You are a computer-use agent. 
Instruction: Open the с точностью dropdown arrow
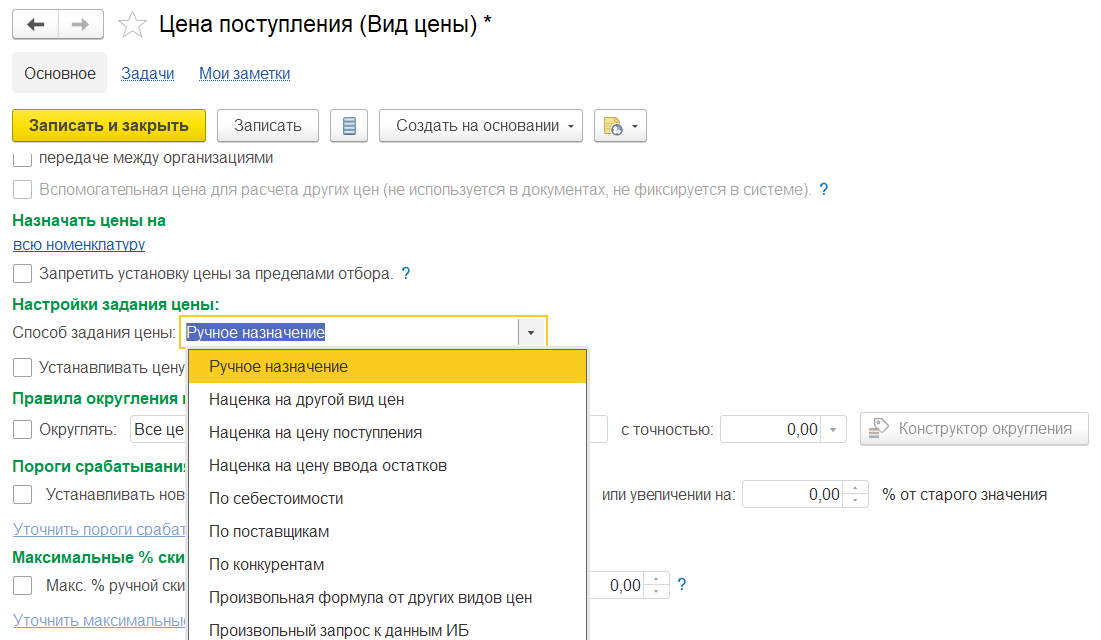(834, 430)
